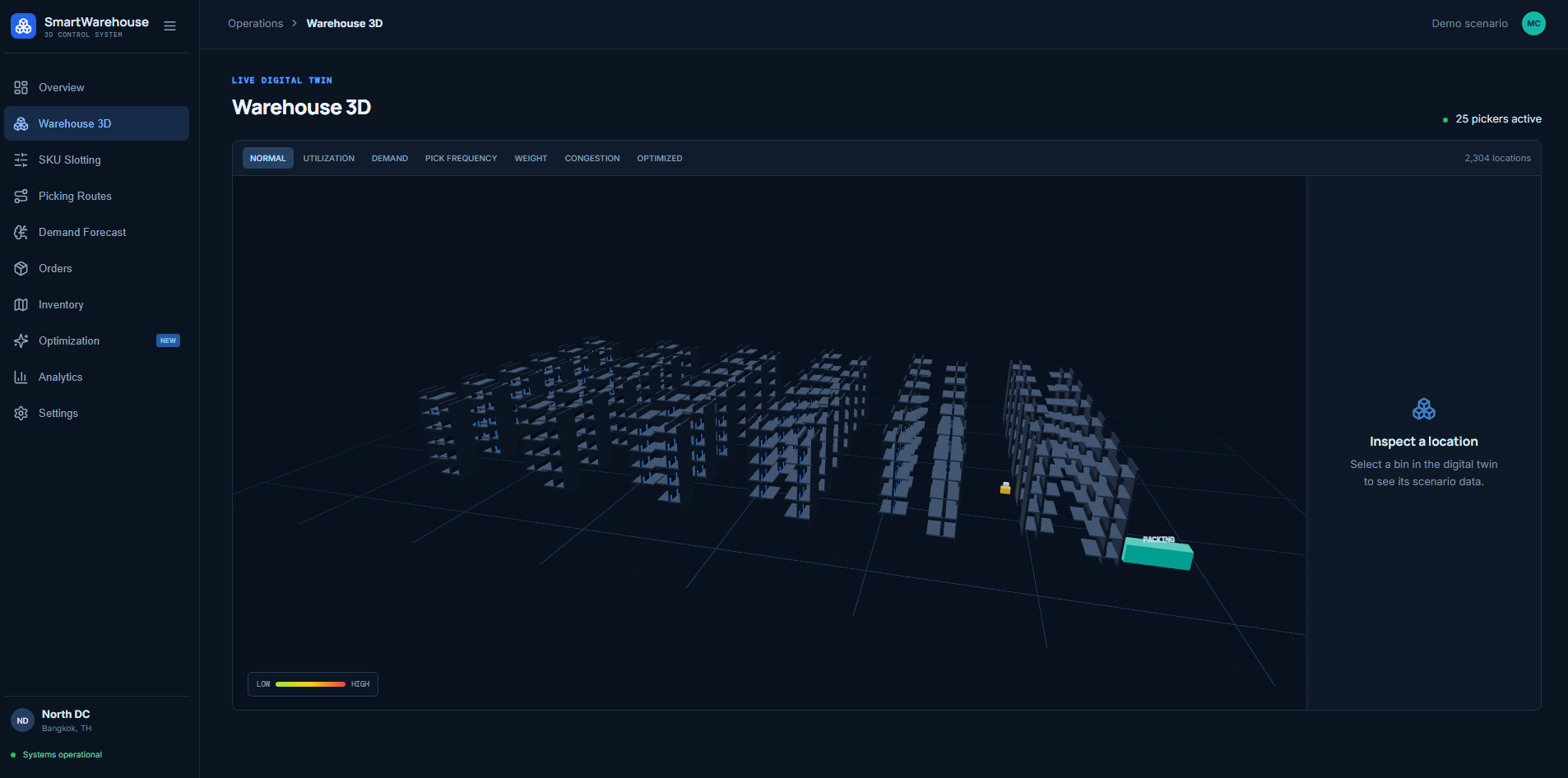Click the NEW badge beside Optimization
The image size is (1568, 778).
pyautogui.click(x=168, y=341)
